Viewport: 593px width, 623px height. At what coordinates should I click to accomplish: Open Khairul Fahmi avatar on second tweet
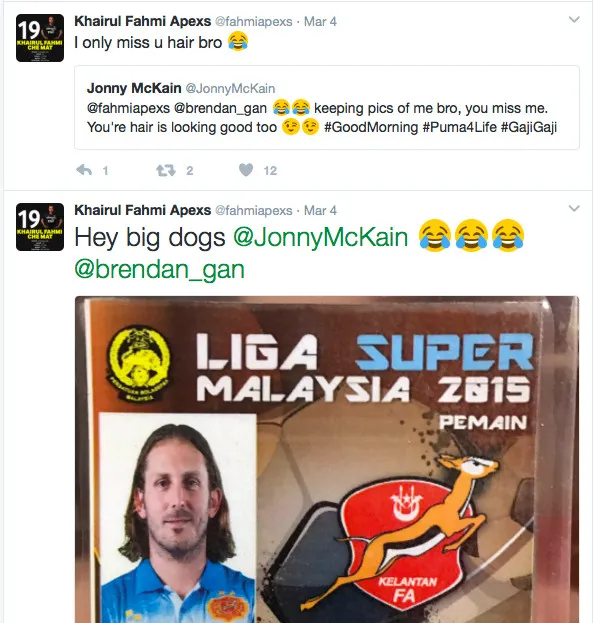(40, 227)
